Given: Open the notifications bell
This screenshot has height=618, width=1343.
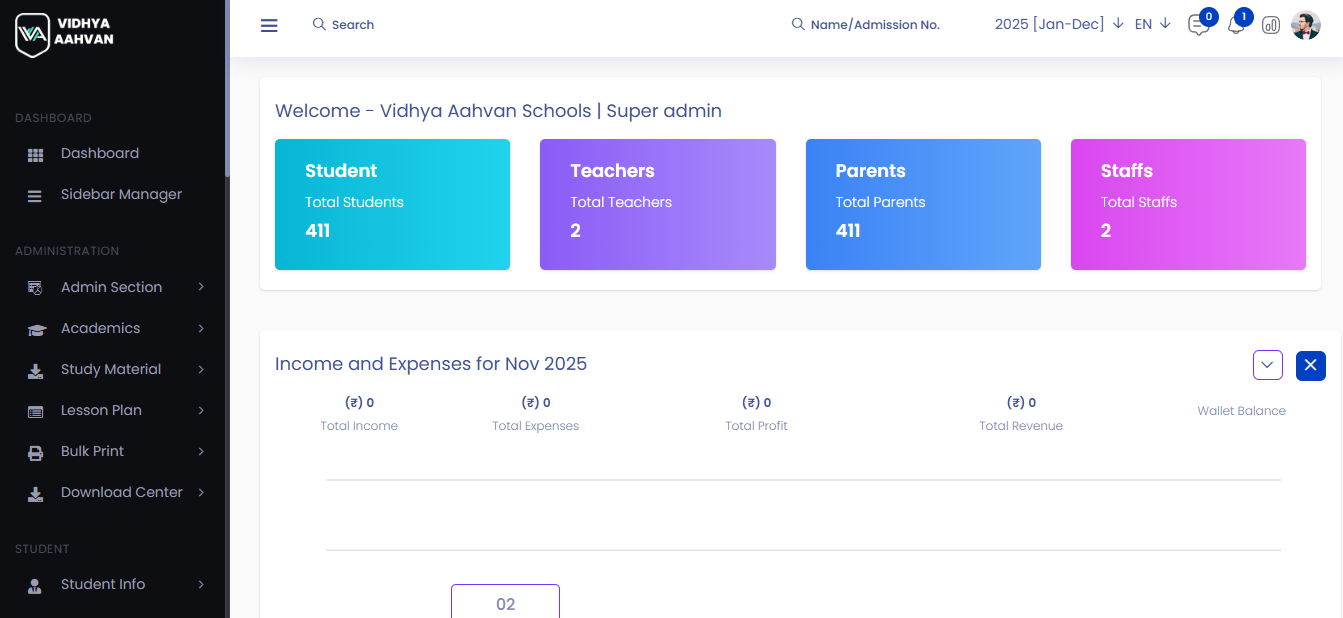Looking at the screenshot, I should point(1236,25).
